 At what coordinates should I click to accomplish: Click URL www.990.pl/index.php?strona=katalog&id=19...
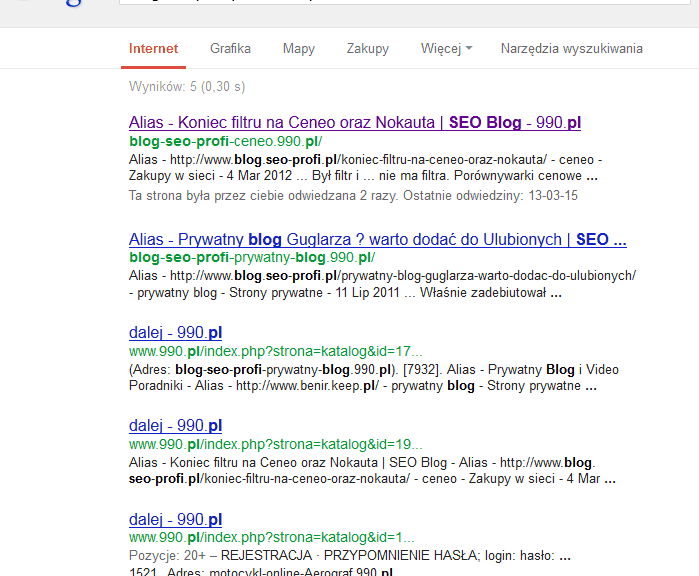[x=275, y=444]
